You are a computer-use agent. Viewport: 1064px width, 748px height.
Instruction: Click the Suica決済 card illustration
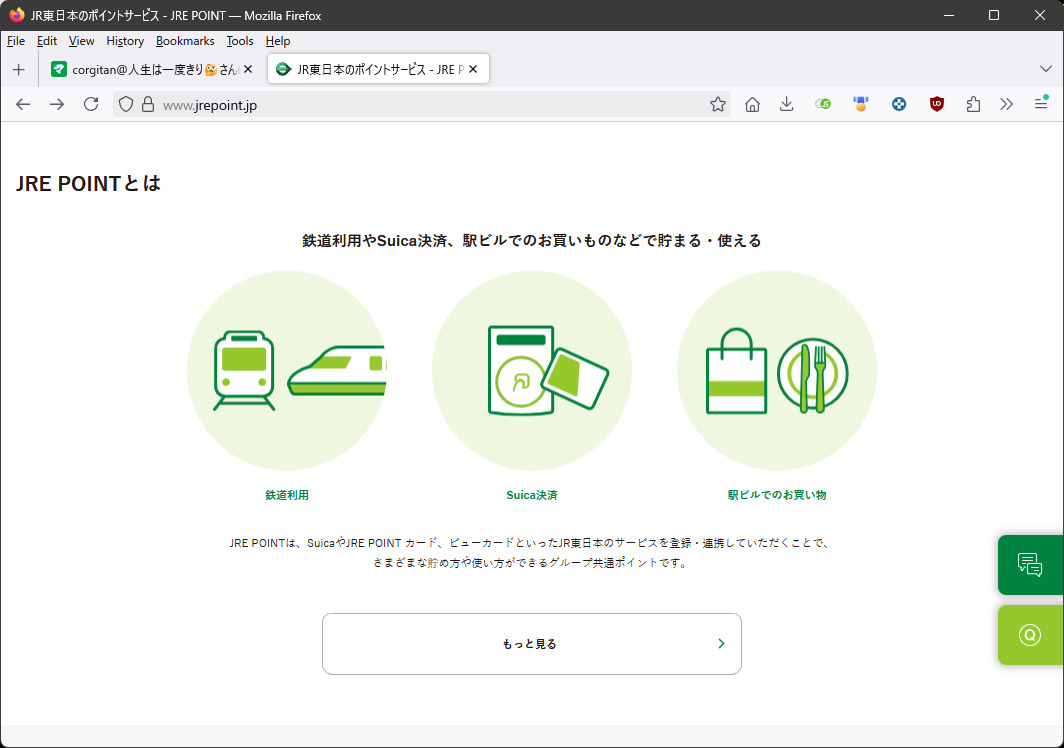click(x=531, y=371)
